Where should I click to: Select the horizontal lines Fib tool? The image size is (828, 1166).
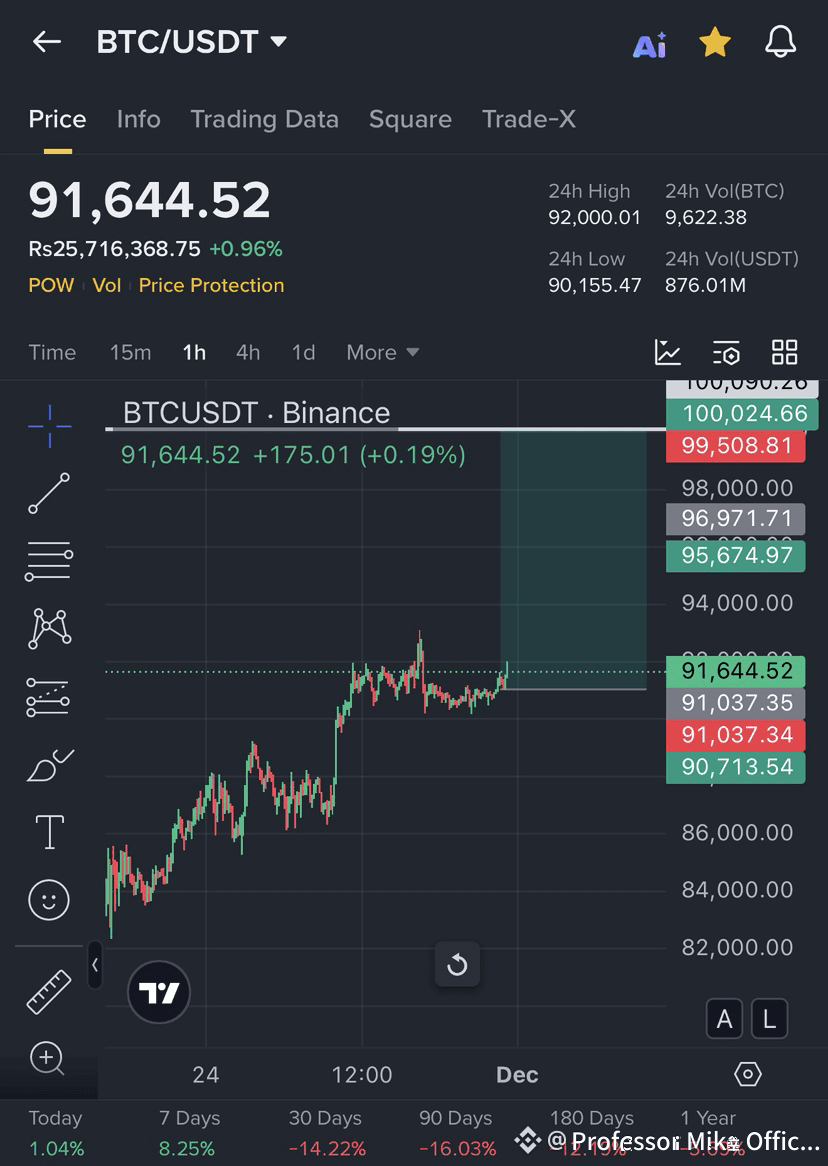tap(49, 561)
